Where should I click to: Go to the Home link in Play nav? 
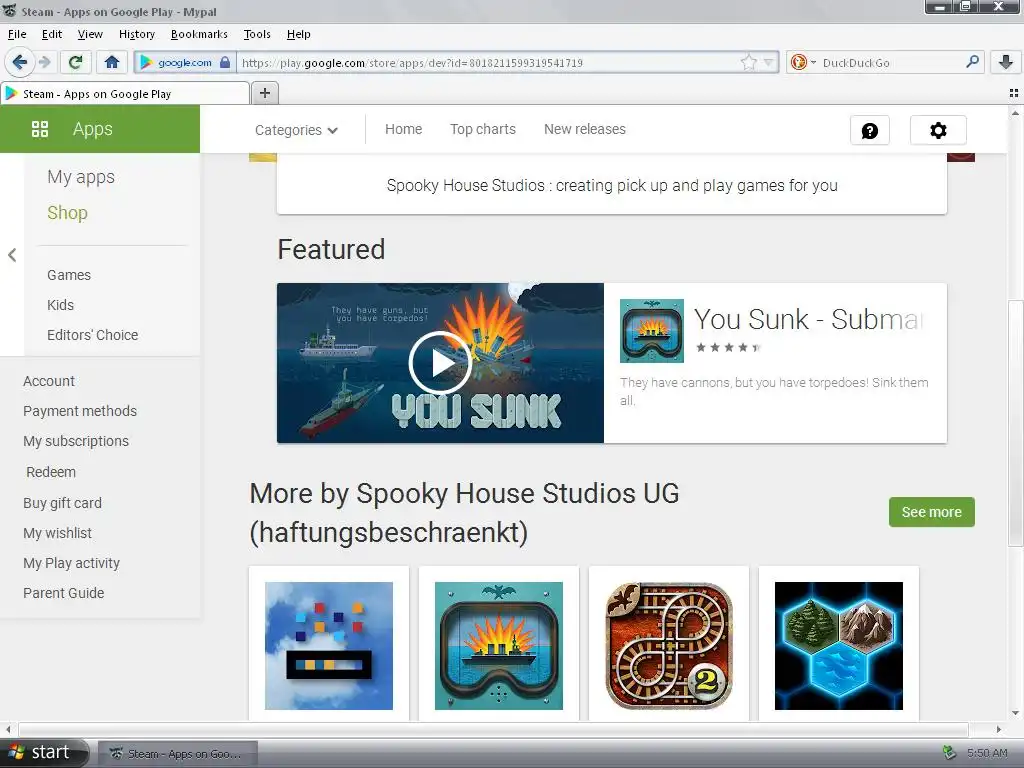click(403, 129)
